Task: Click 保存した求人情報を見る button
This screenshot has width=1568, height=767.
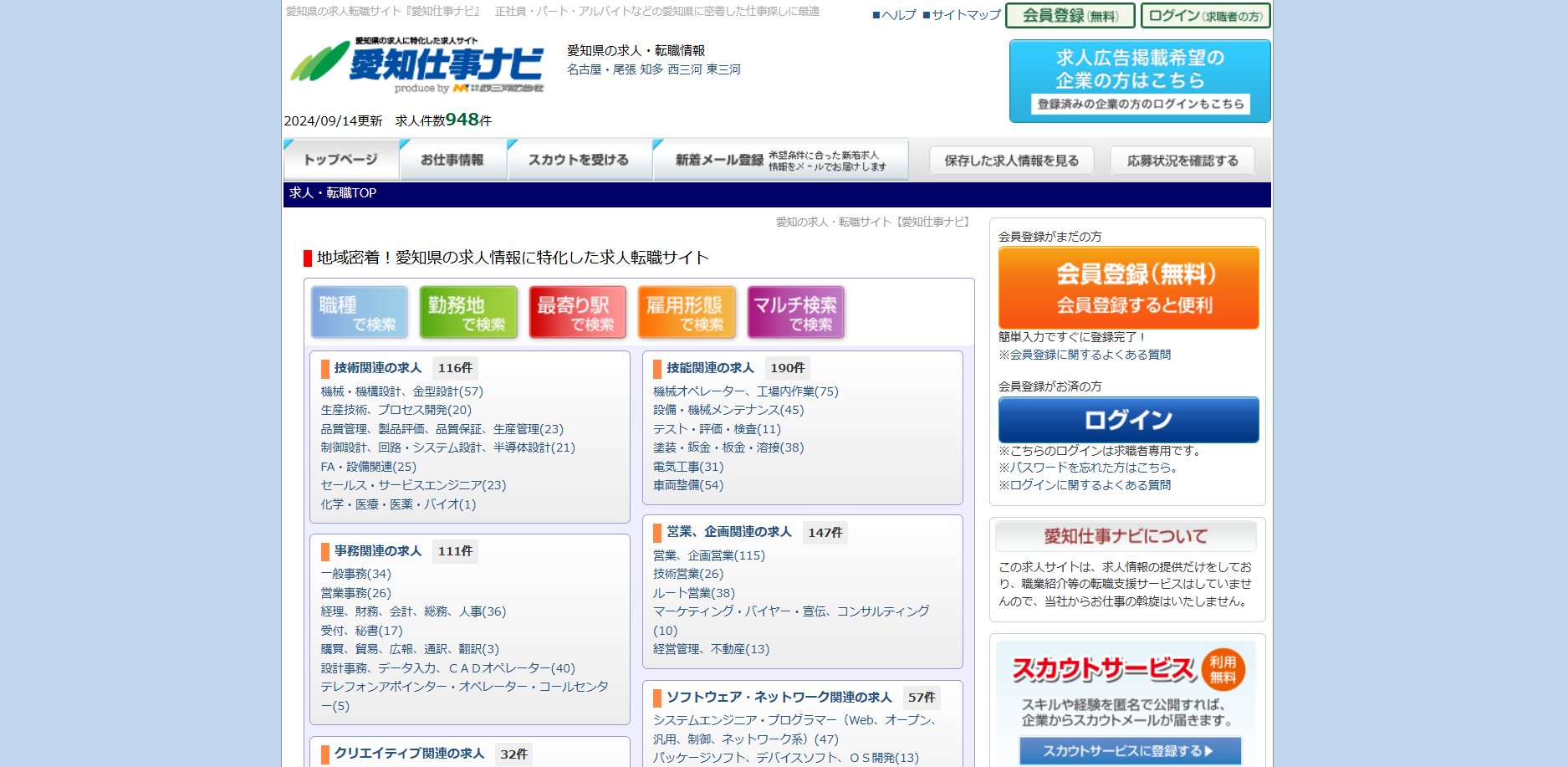Action: click(x=1011, y=161)
